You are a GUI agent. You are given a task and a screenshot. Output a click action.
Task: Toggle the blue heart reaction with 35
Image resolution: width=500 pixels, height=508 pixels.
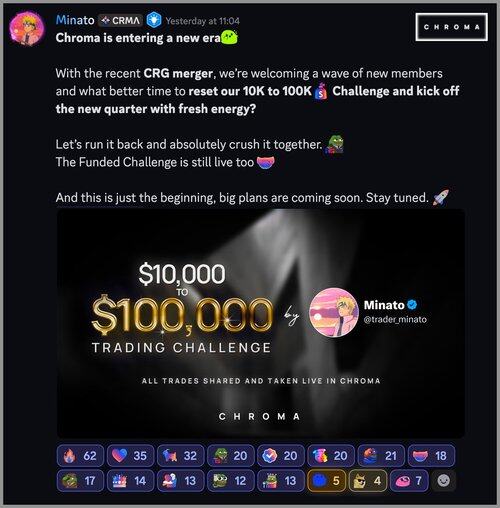pos(131,455)
